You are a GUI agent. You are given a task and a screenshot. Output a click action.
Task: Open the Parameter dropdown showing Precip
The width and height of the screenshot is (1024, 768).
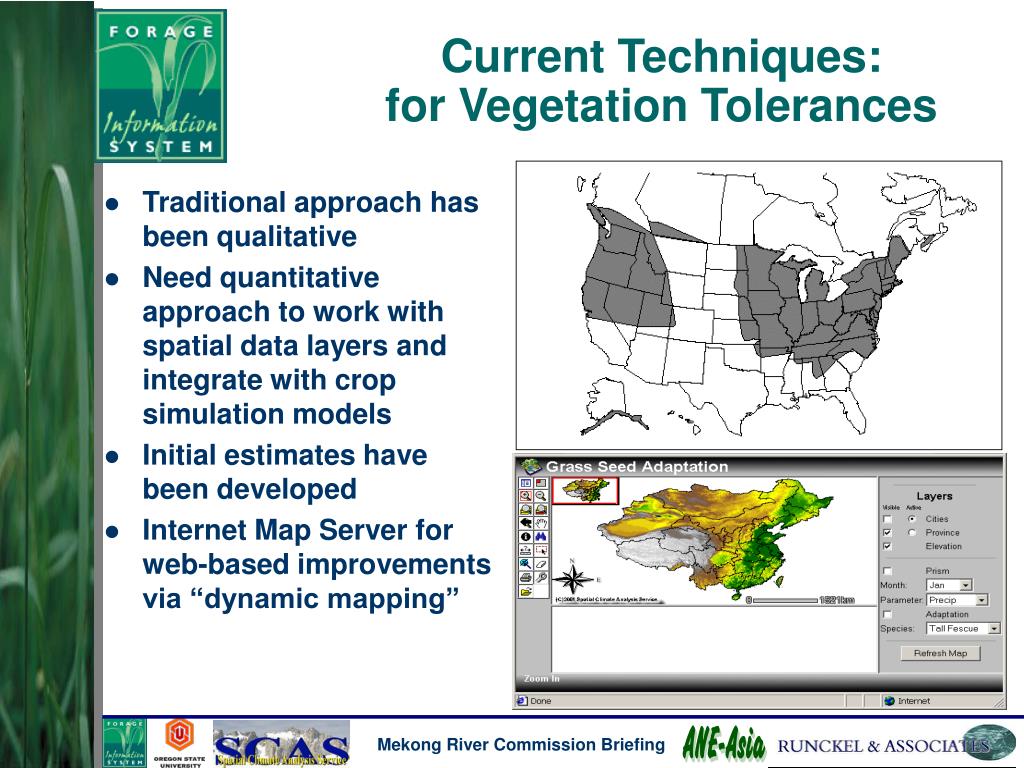click(957, 600)
